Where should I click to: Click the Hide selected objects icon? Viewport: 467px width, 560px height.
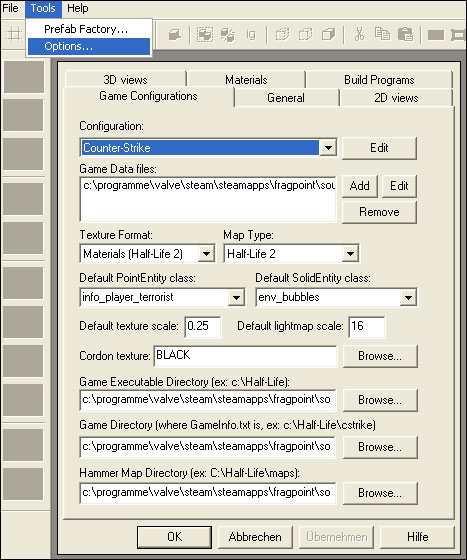[x=282, y=35]
